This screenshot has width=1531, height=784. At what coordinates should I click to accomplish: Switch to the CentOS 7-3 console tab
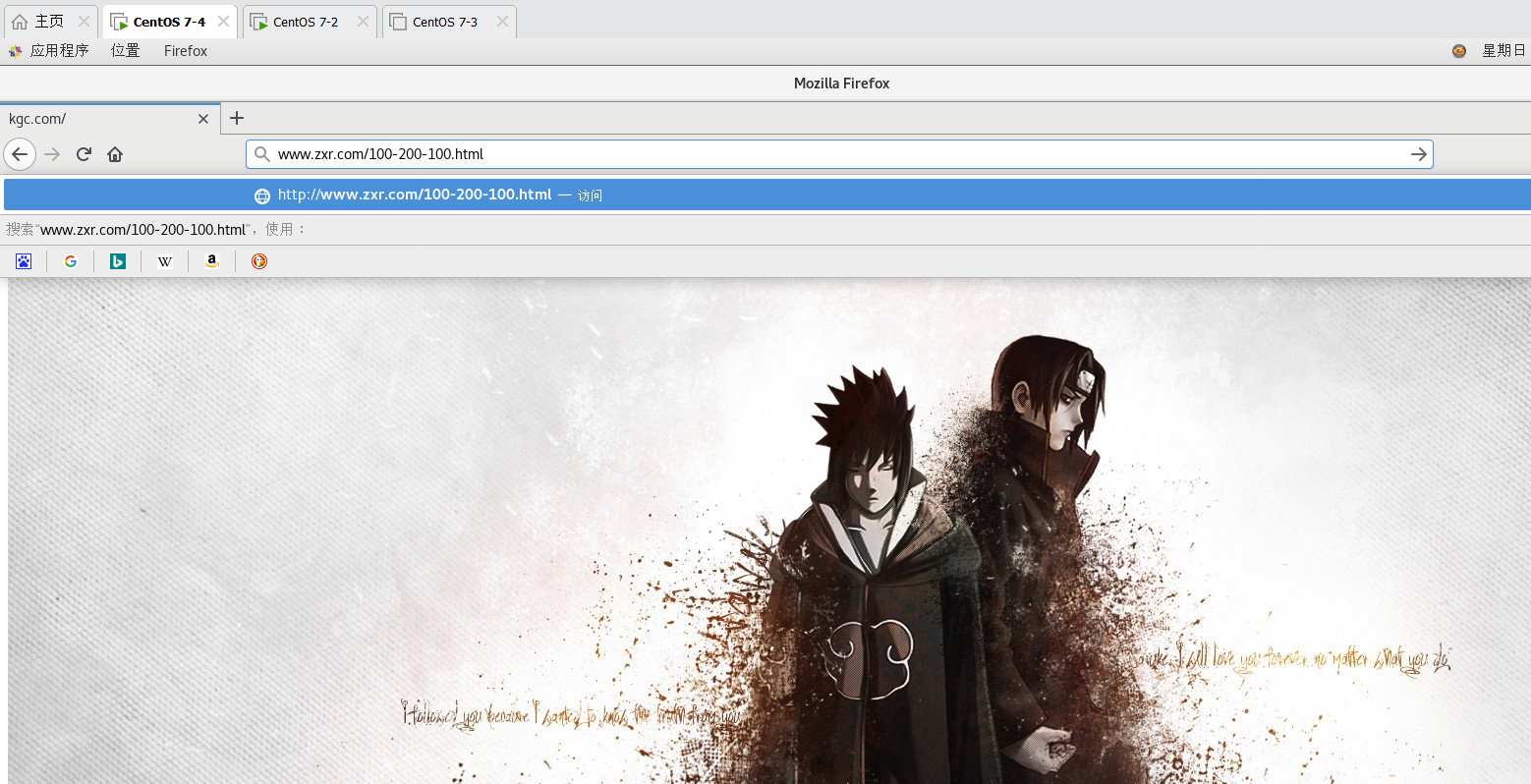pyautogui.click(x=440, y=21)
